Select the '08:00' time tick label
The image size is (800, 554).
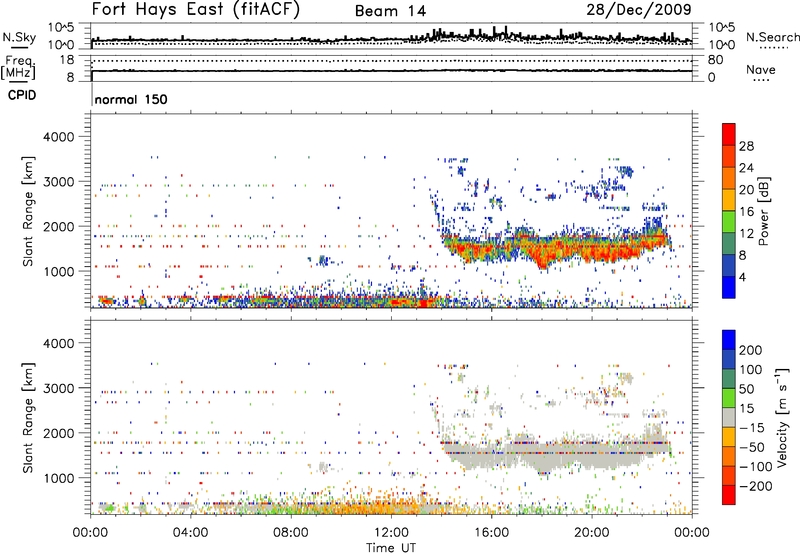[x=291, y=533]
